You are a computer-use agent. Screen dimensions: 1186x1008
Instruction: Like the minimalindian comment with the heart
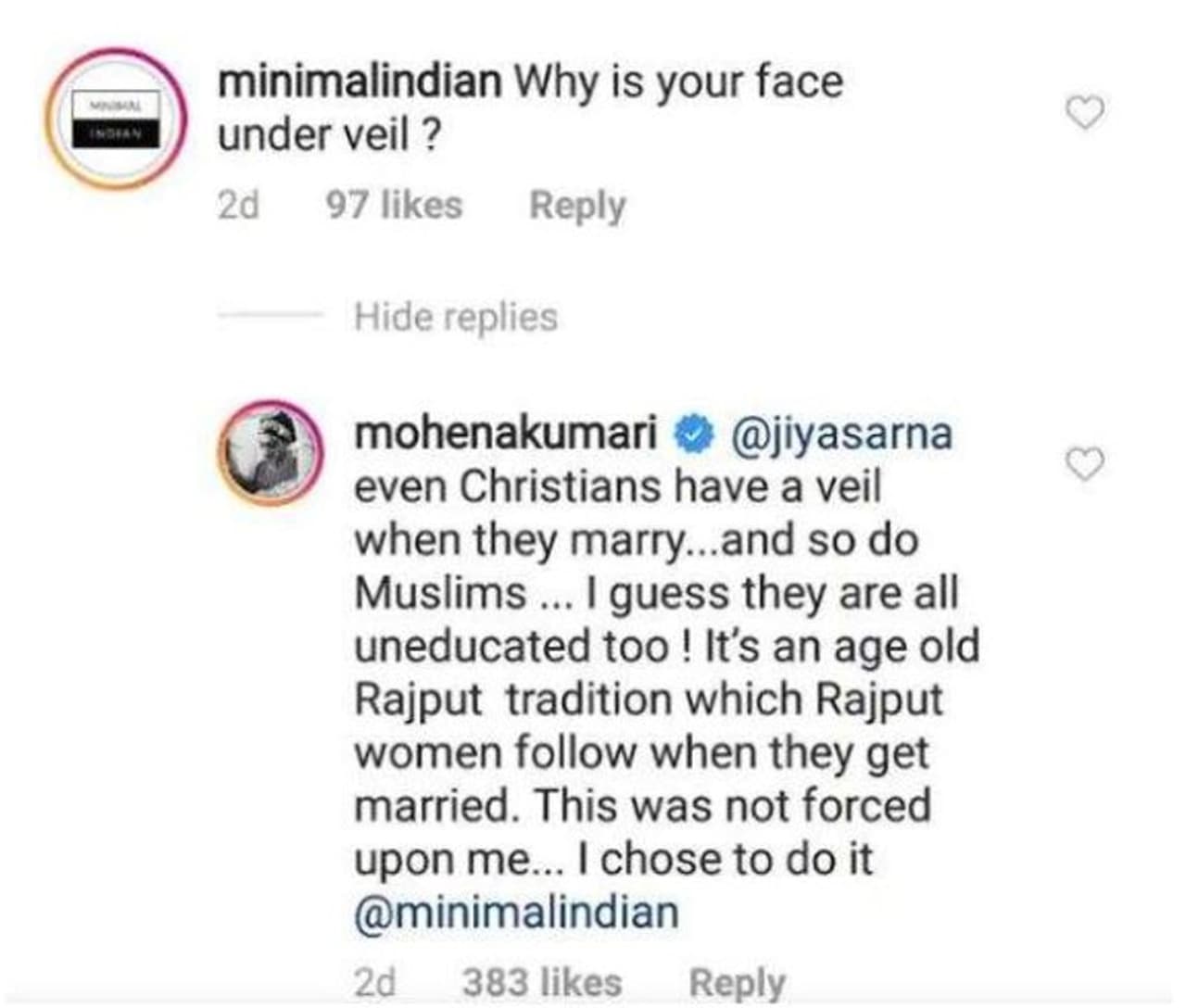[1084, 113]
